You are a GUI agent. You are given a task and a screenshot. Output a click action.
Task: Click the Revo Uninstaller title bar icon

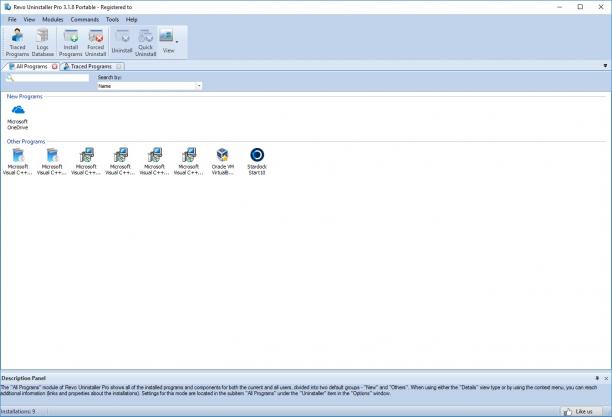click(7, 7)
